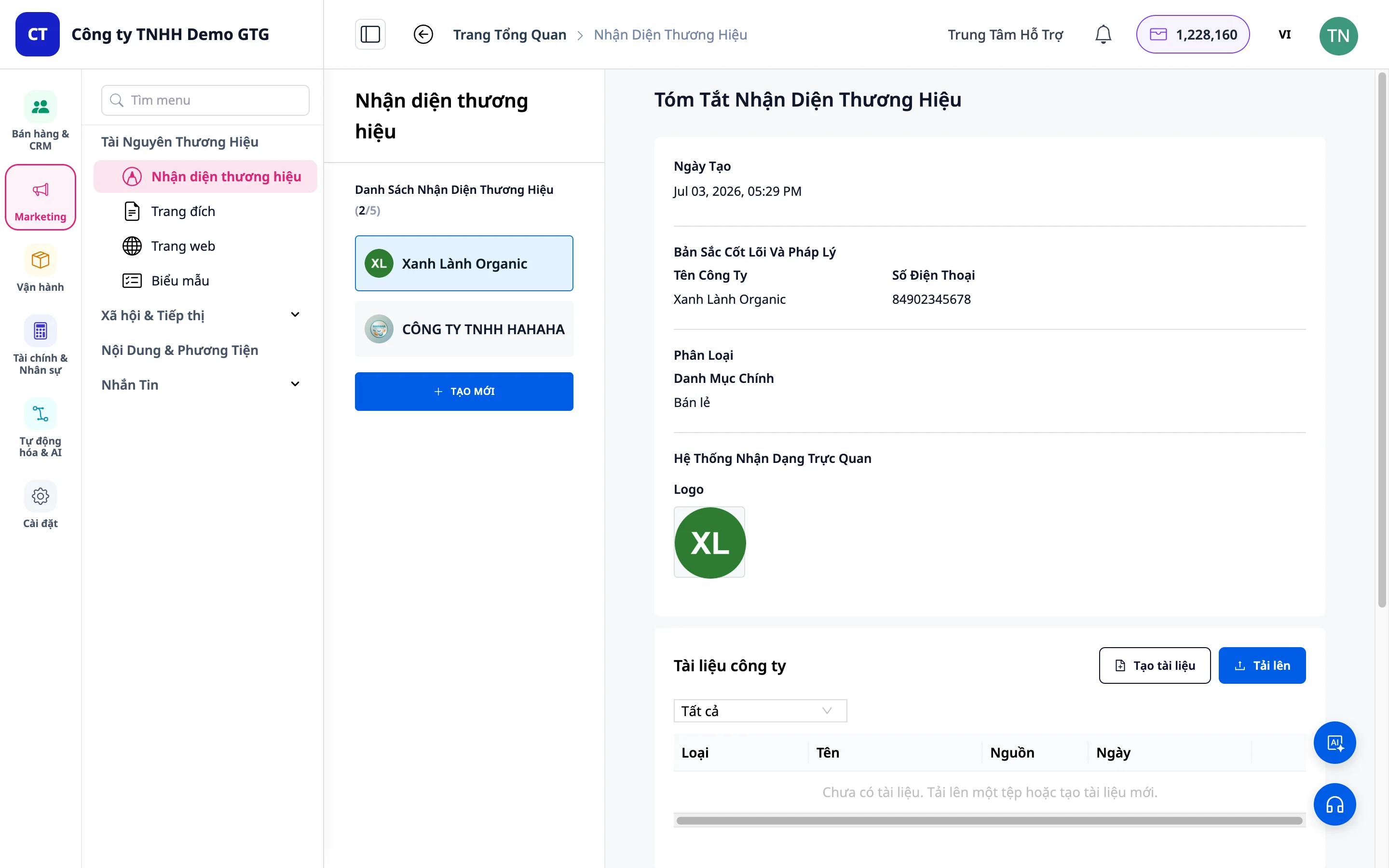Open the AI assistant floating button
1389x868 pixels.
point(1334,742)
